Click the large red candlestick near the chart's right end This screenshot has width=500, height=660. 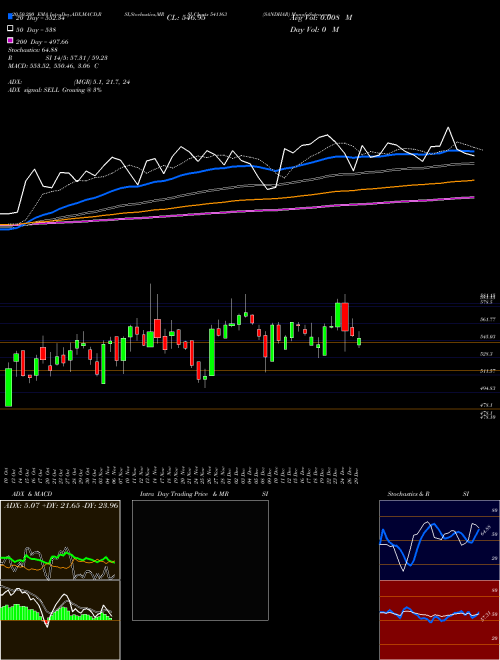pos(345,317)
